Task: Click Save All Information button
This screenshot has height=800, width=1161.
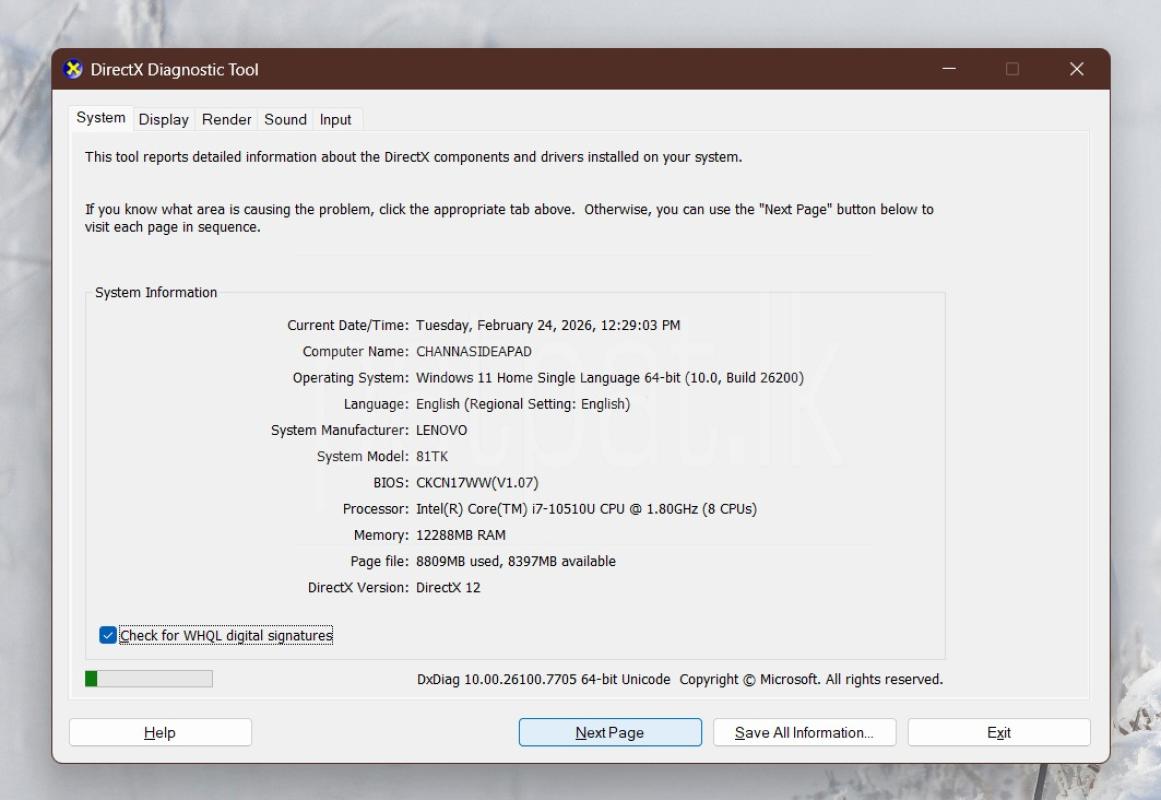Action: click(x=804, y=732)
